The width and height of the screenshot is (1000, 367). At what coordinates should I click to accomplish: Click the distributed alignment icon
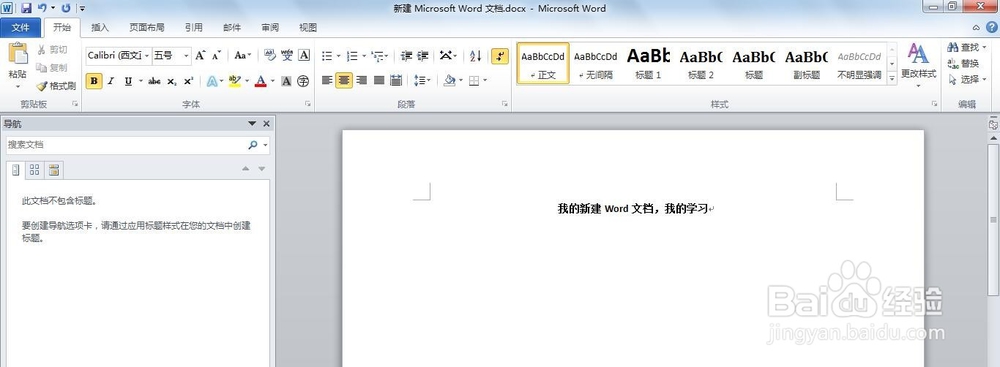(396, 80)
